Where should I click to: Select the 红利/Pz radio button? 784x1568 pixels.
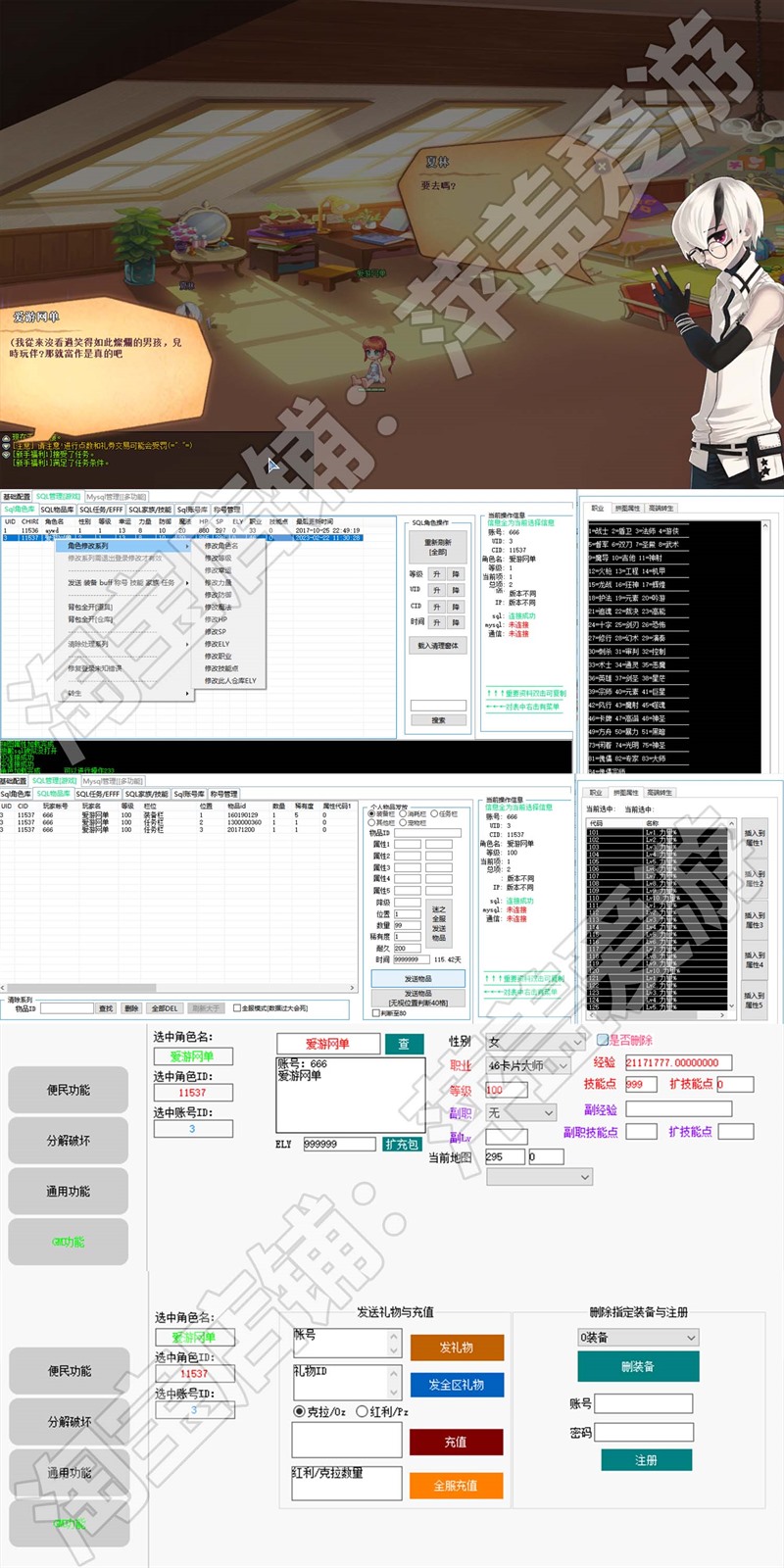[362, 1411]
